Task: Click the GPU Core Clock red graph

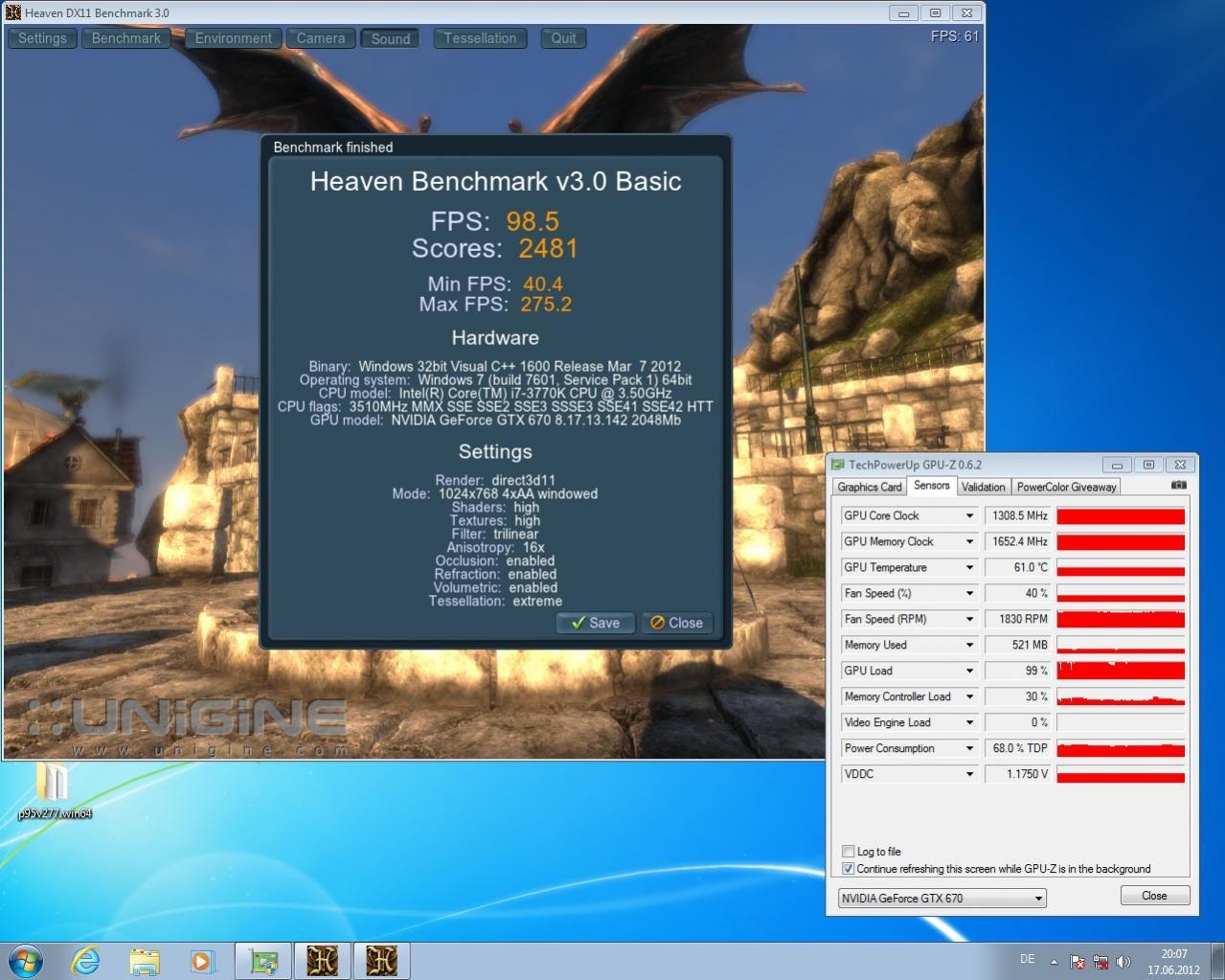Action: click(x=1121, y=515)
